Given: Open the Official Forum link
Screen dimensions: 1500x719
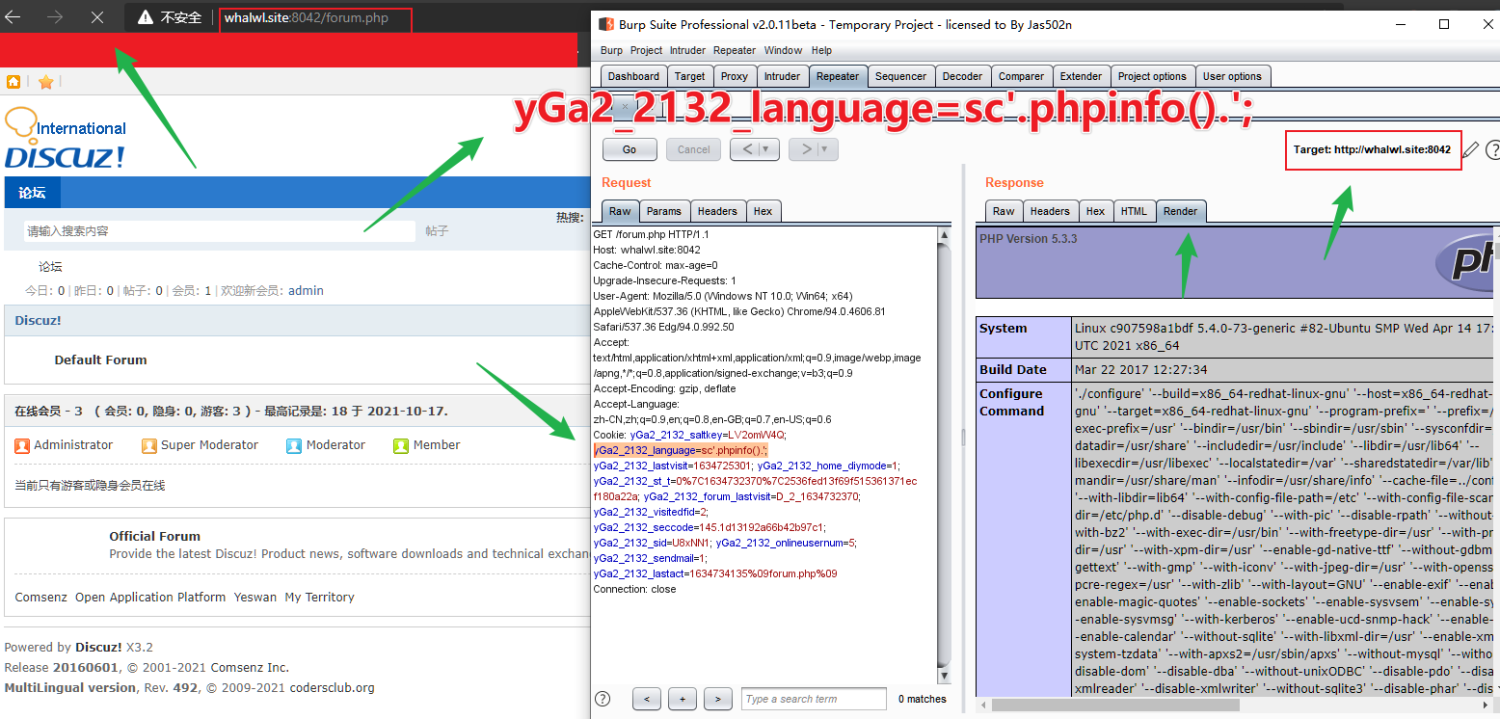Looking at the screenshot, I should coord(155,536).
